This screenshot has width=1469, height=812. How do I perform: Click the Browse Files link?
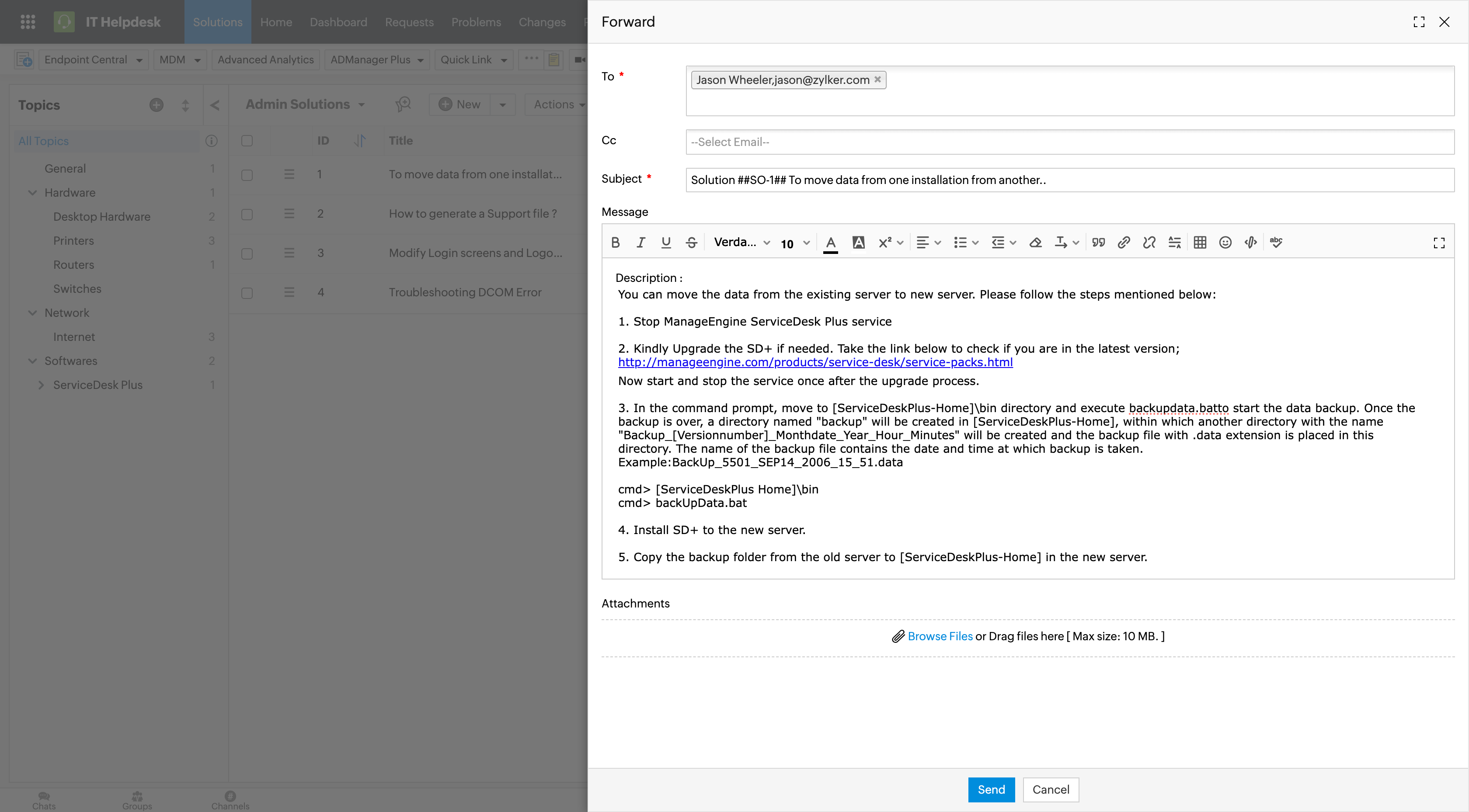pyautogui.click(x=940, y=636)
